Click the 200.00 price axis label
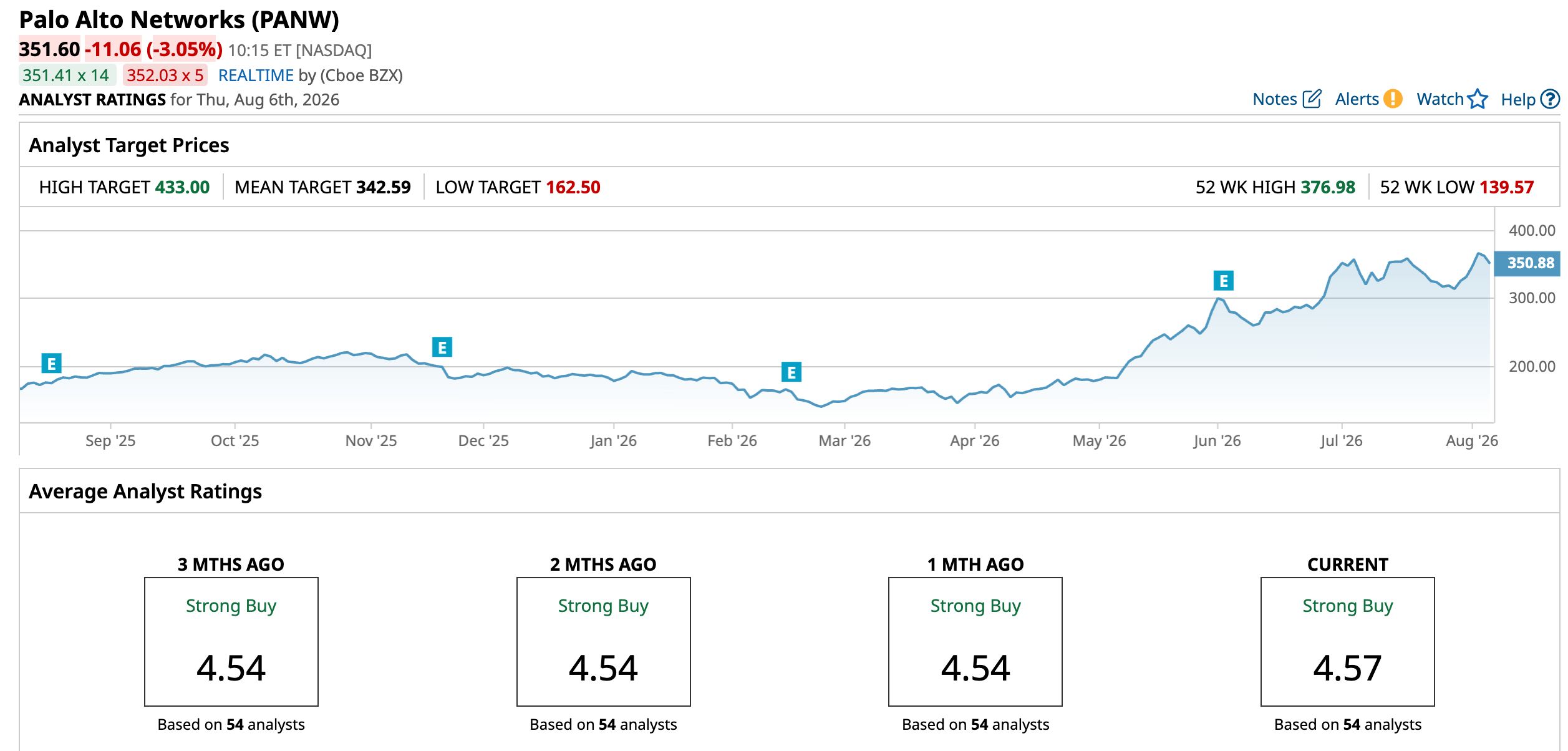Screen dimensions: 1568x751 1532,367
